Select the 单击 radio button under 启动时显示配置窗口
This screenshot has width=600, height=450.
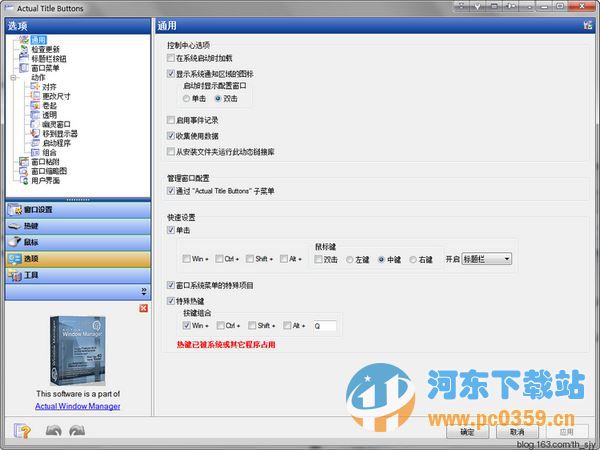coord(186,98)
